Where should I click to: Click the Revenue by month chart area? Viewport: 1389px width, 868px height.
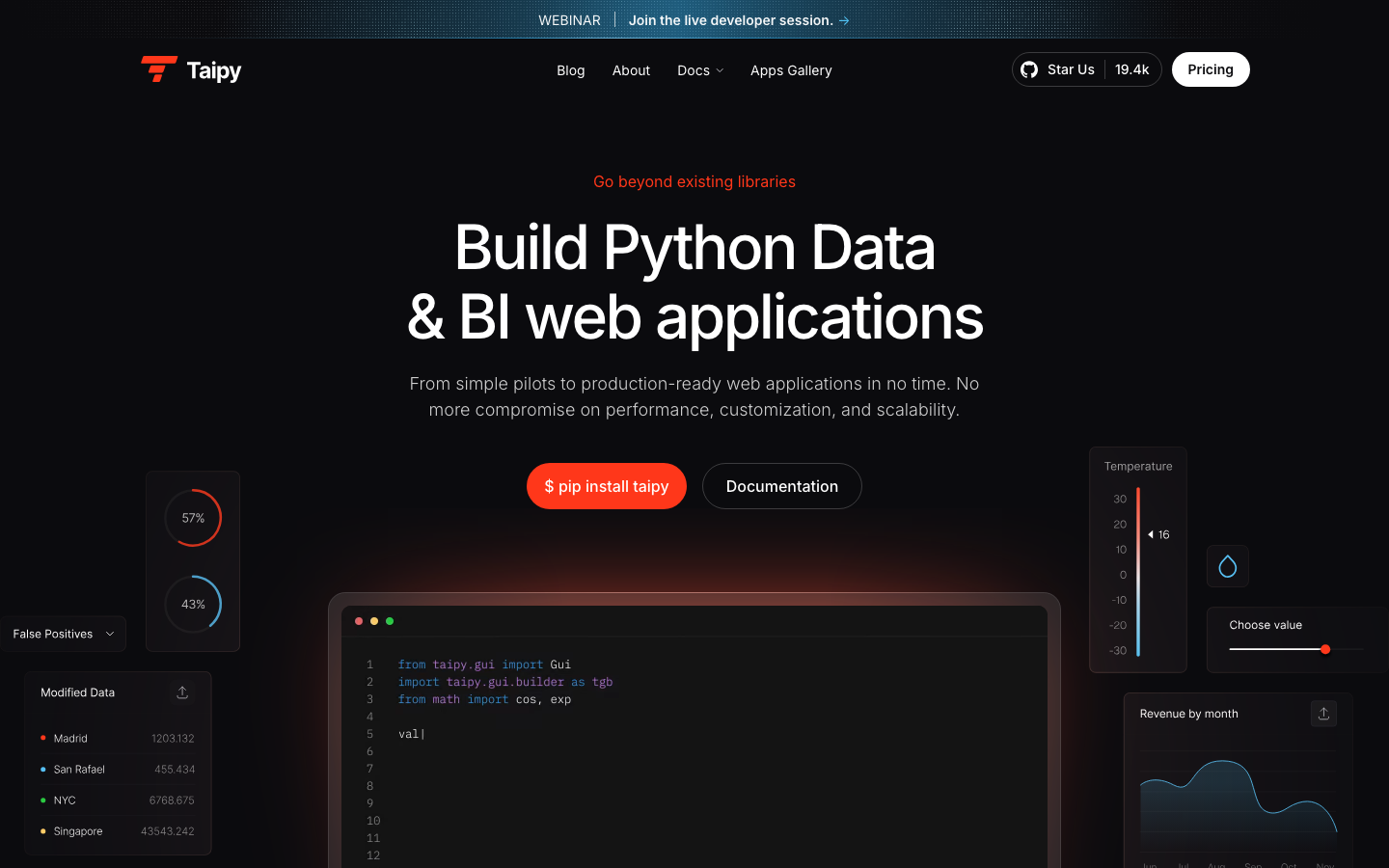click(x=1239, y=805)
